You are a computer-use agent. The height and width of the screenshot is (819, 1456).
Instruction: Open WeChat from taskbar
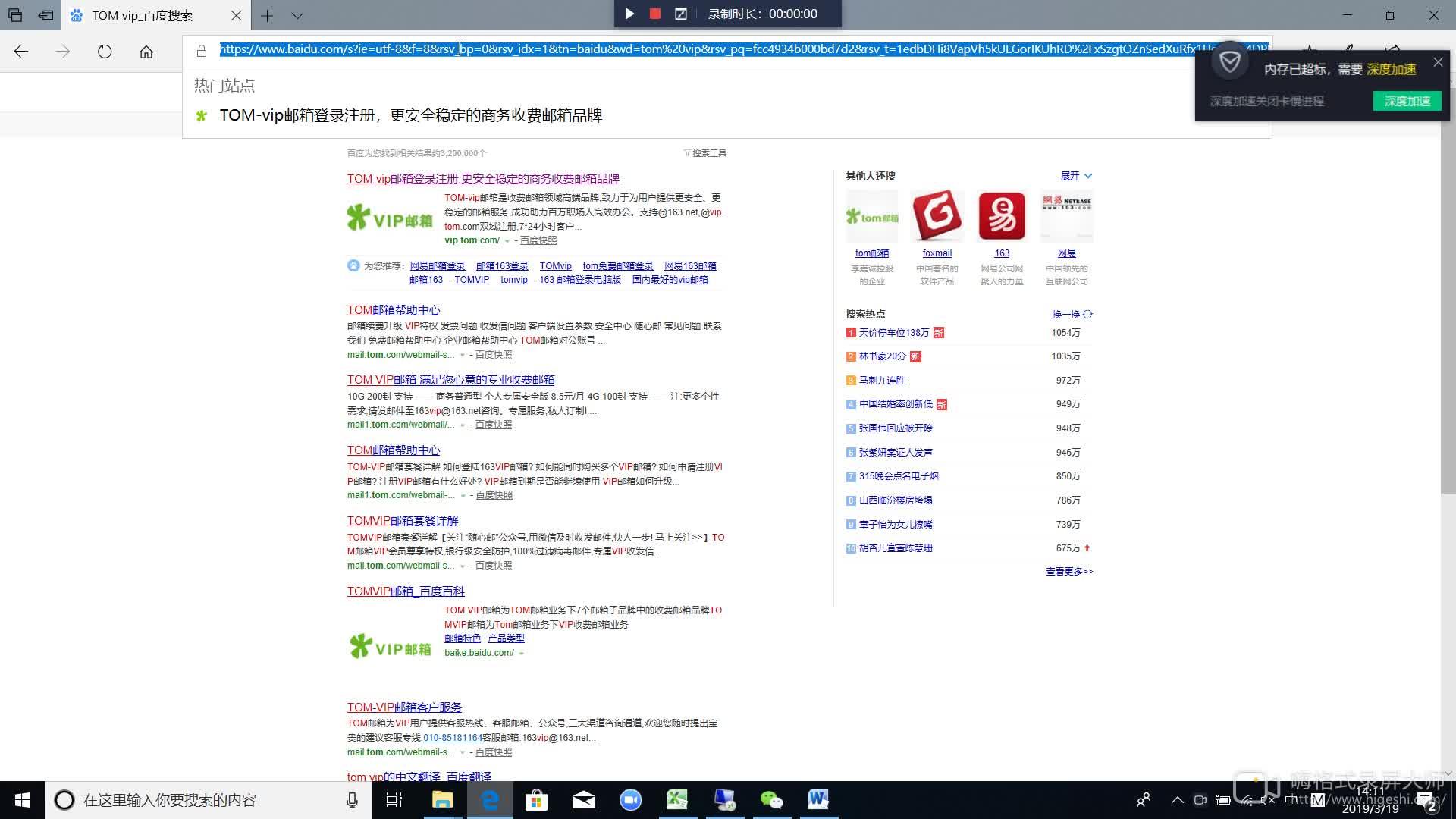point(771,800)
